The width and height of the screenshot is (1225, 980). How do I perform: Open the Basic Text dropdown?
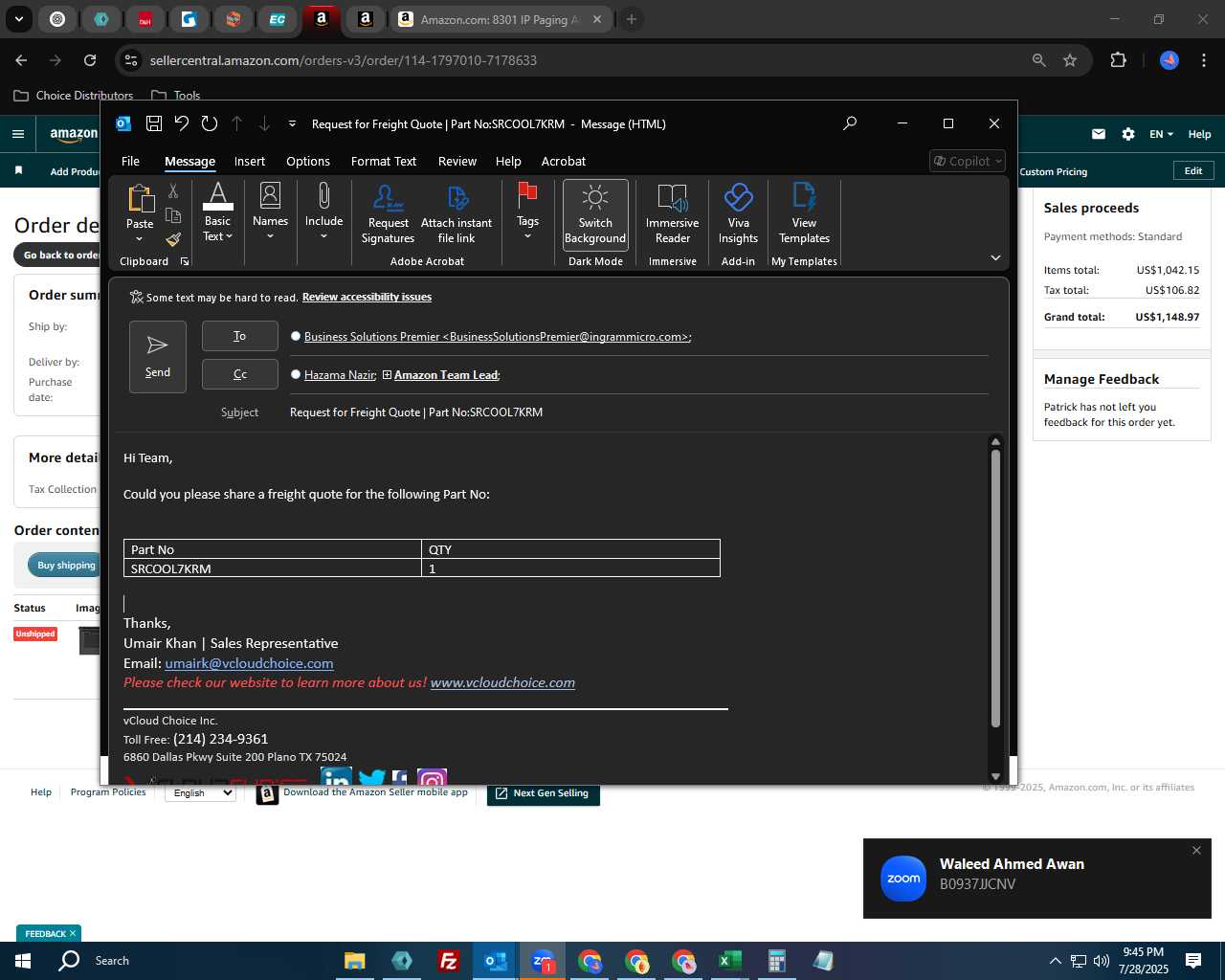pos(217,213)
